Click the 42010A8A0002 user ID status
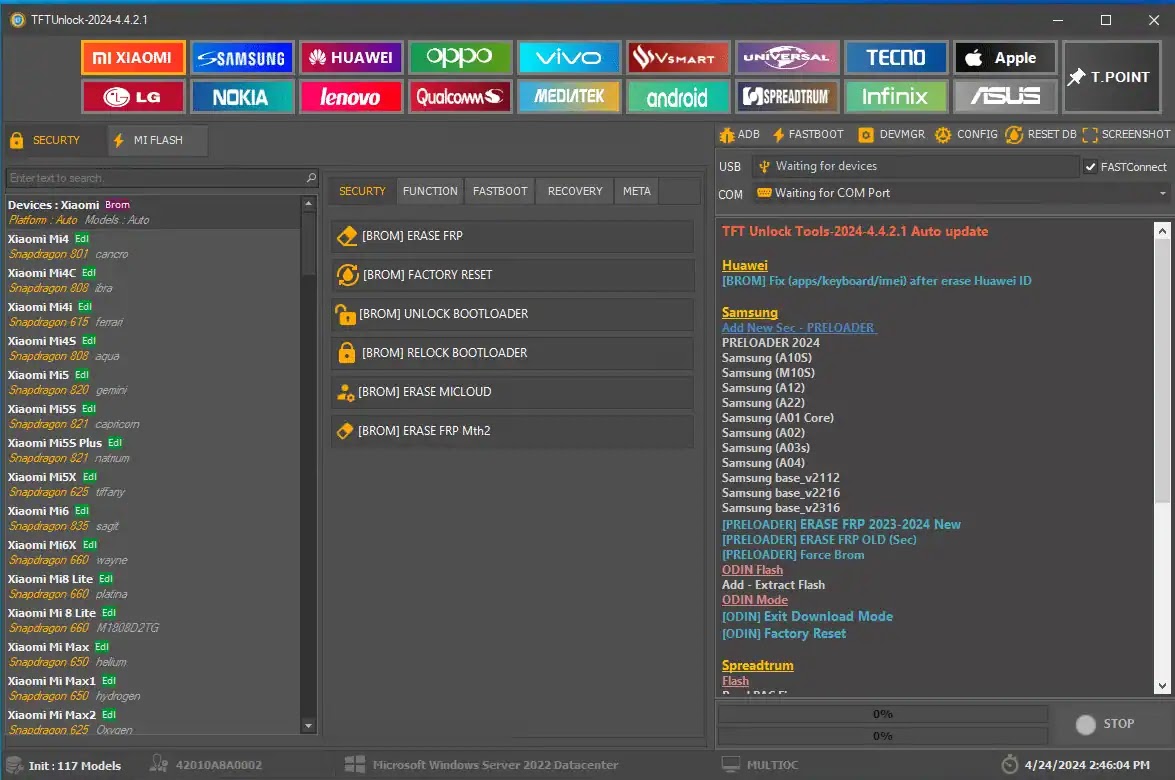The width and height of the screenshot is (1175, 780). pos(206,765)
